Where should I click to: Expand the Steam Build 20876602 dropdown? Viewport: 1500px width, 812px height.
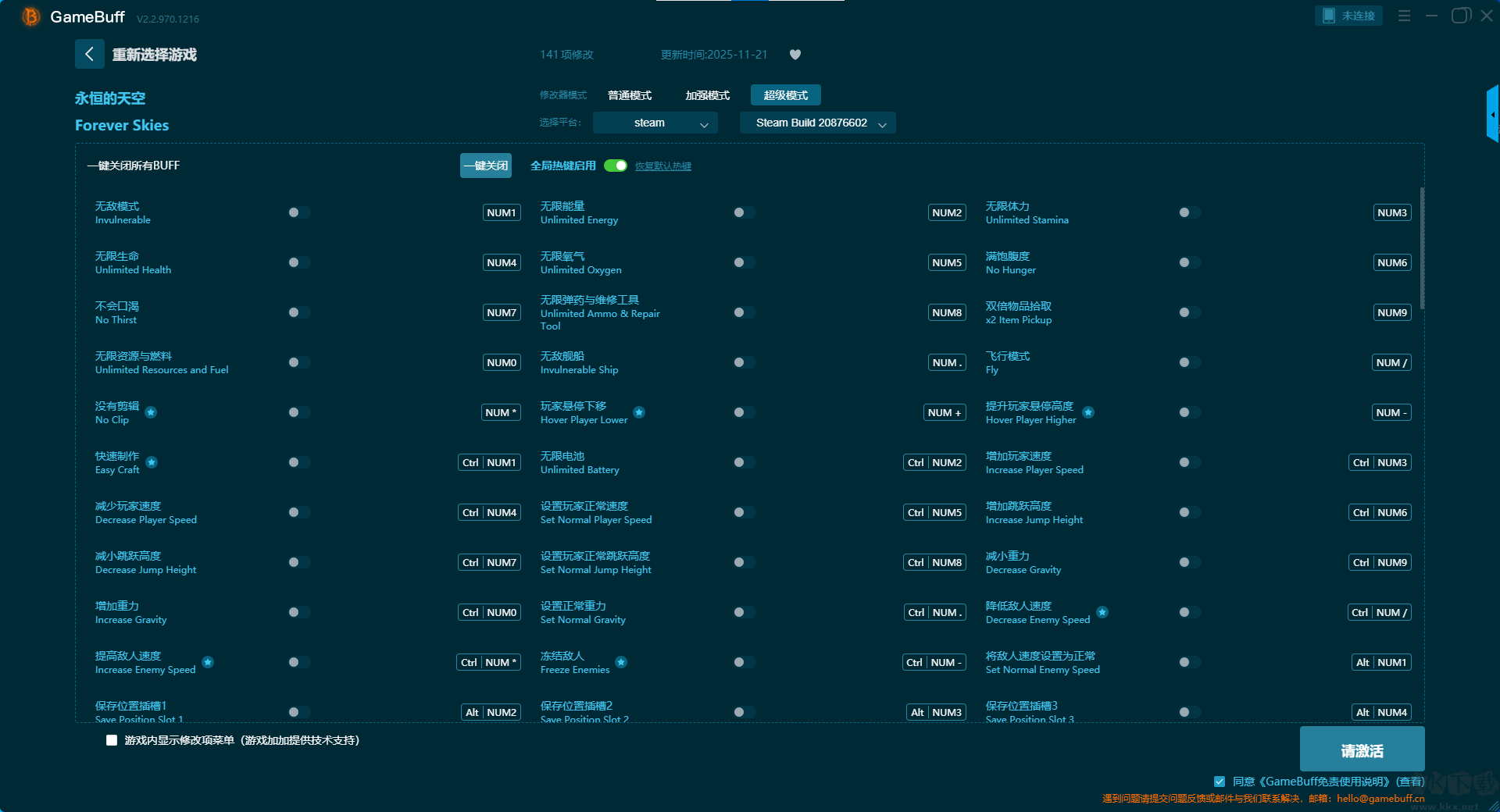(x=817, y=123)
